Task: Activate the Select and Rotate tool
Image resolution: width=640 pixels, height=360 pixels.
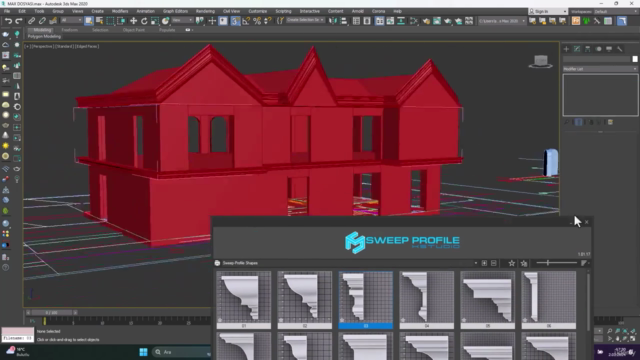Action: click(144, 21)
